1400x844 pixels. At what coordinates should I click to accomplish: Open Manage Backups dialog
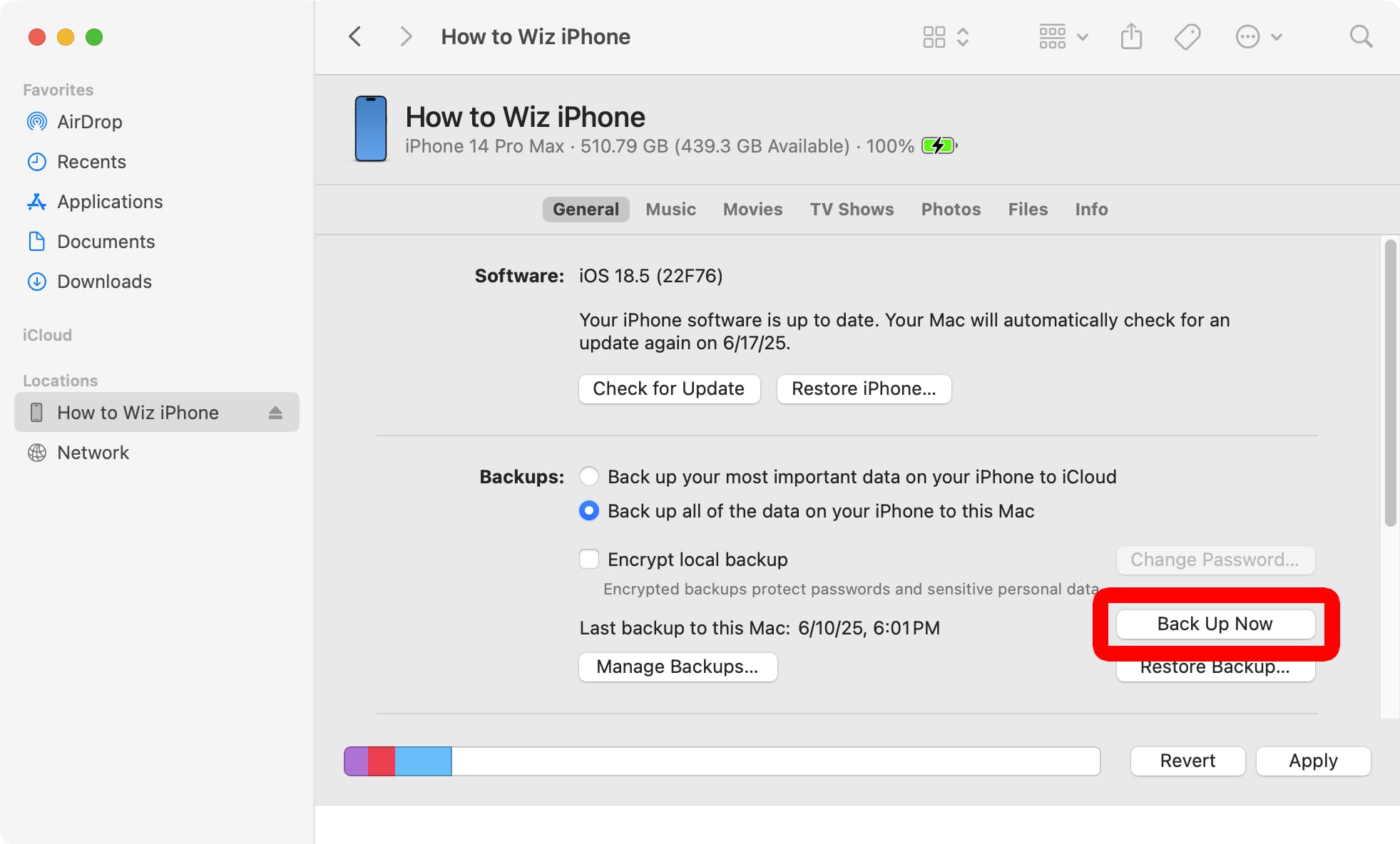678,667
